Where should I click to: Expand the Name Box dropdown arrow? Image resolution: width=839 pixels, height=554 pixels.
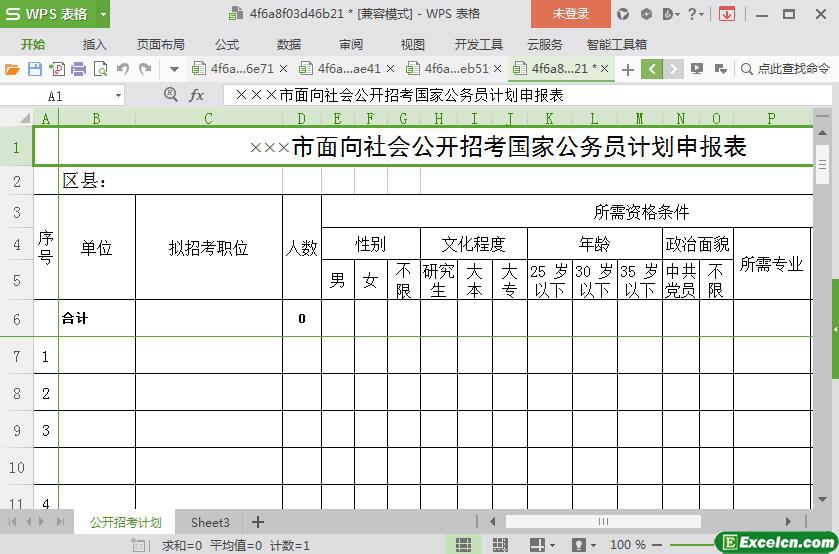tap(118, 96)
